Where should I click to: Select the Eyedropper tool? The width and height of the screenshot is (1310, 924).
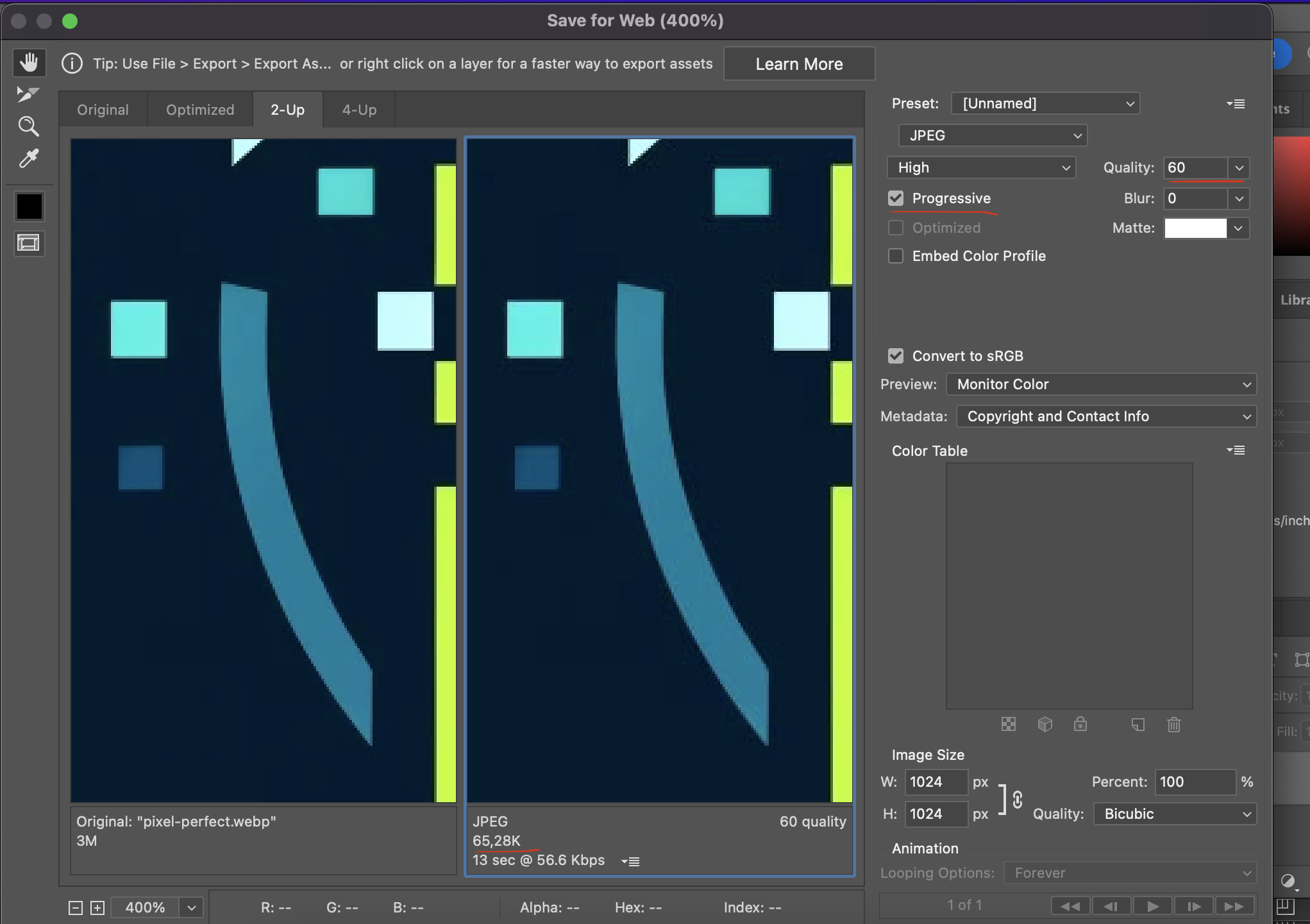(29, 158)
